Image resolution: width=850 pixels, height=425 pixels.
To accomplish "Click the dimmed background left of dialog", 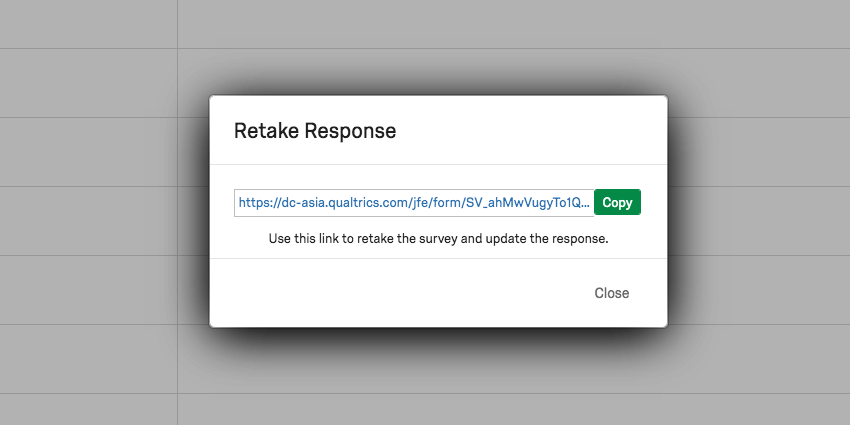I will click(103, 217).
